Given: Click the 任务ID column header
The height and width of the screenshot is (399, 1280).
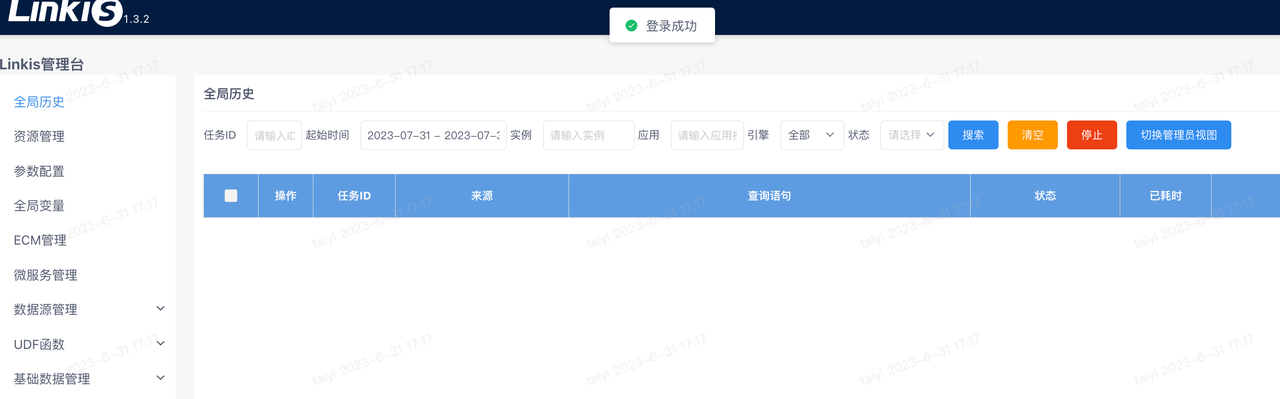Looking at the screenshot, I should tap(354, 196).
